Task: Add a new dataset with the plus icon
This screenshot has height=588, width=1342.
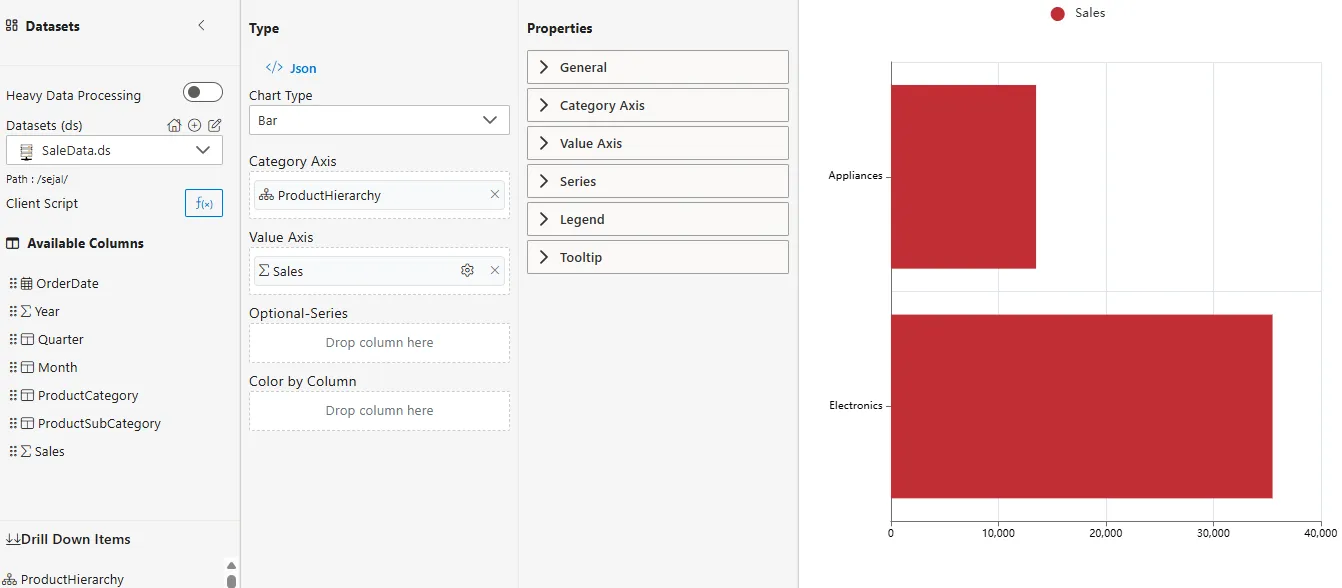Action: click(x=194, y=125)
